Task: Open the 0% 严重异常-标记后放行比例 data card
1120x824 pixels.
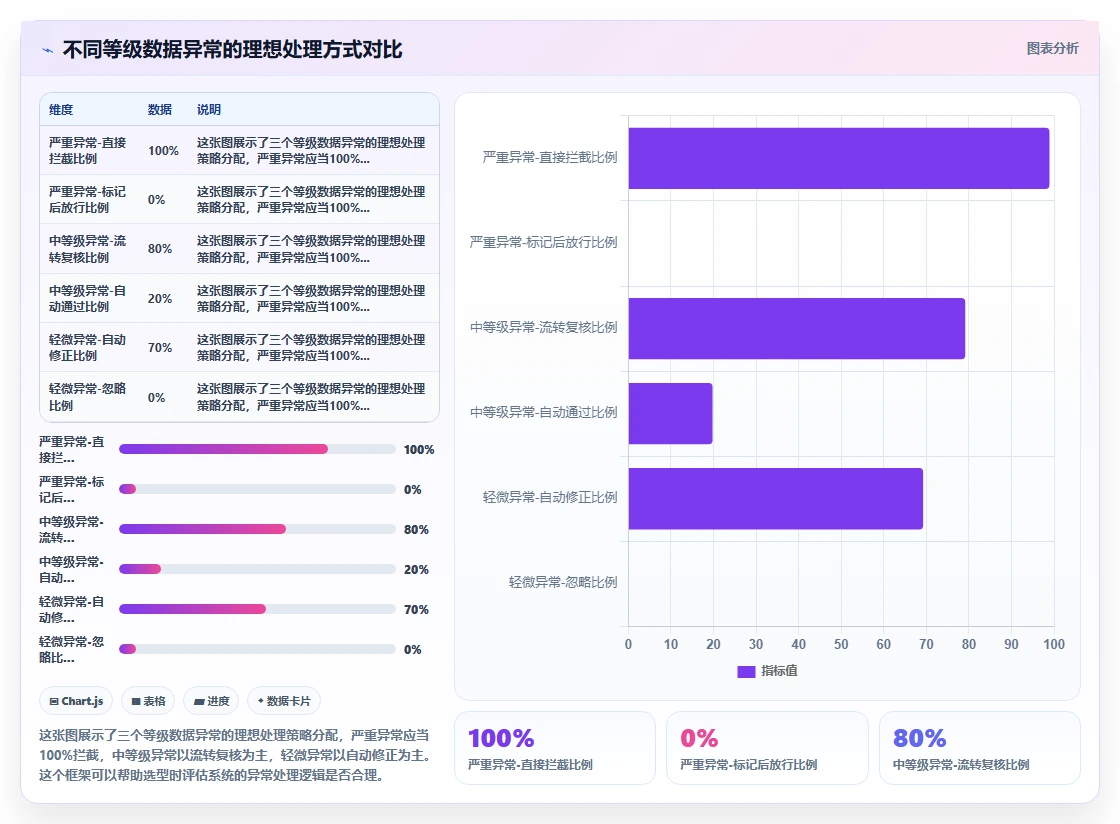Action: click(x=767, y=748)
